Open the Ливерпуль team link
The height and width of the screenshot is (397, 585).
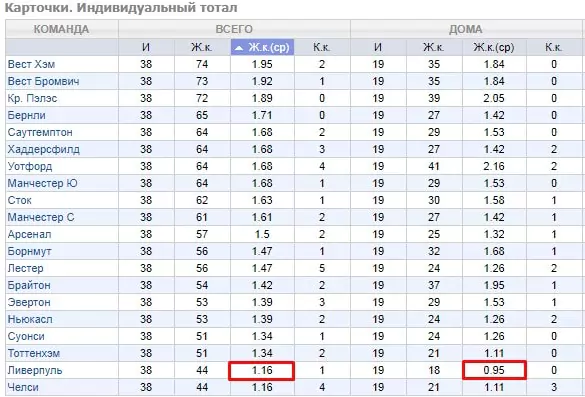pyautogui.click(x=35, y=371)
